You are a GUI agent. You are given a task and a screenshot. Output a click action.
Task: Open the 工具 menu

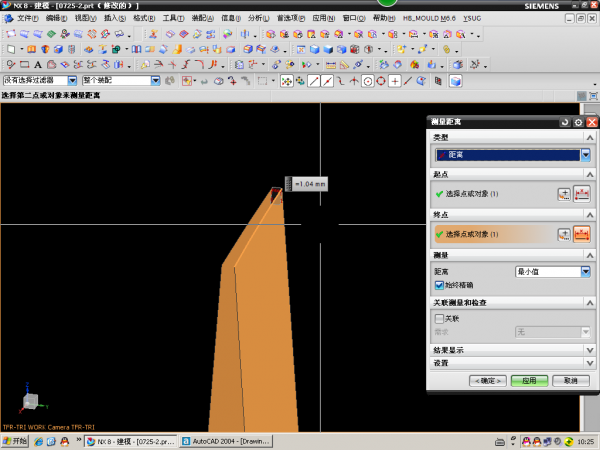click(x=173, y=18)
